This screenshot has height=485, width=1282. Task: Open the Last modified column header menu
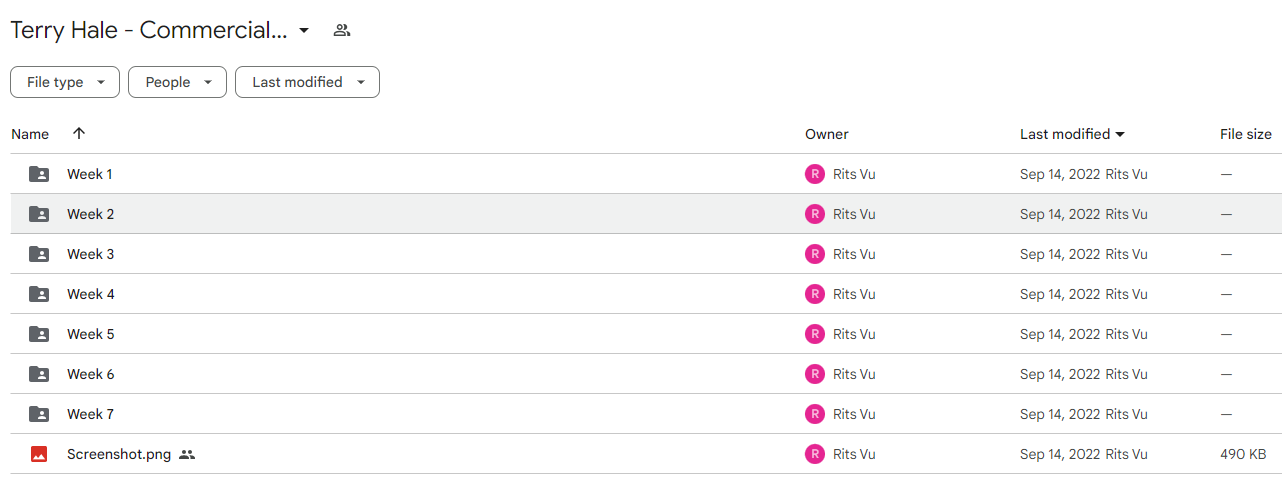coord(1072,134)
